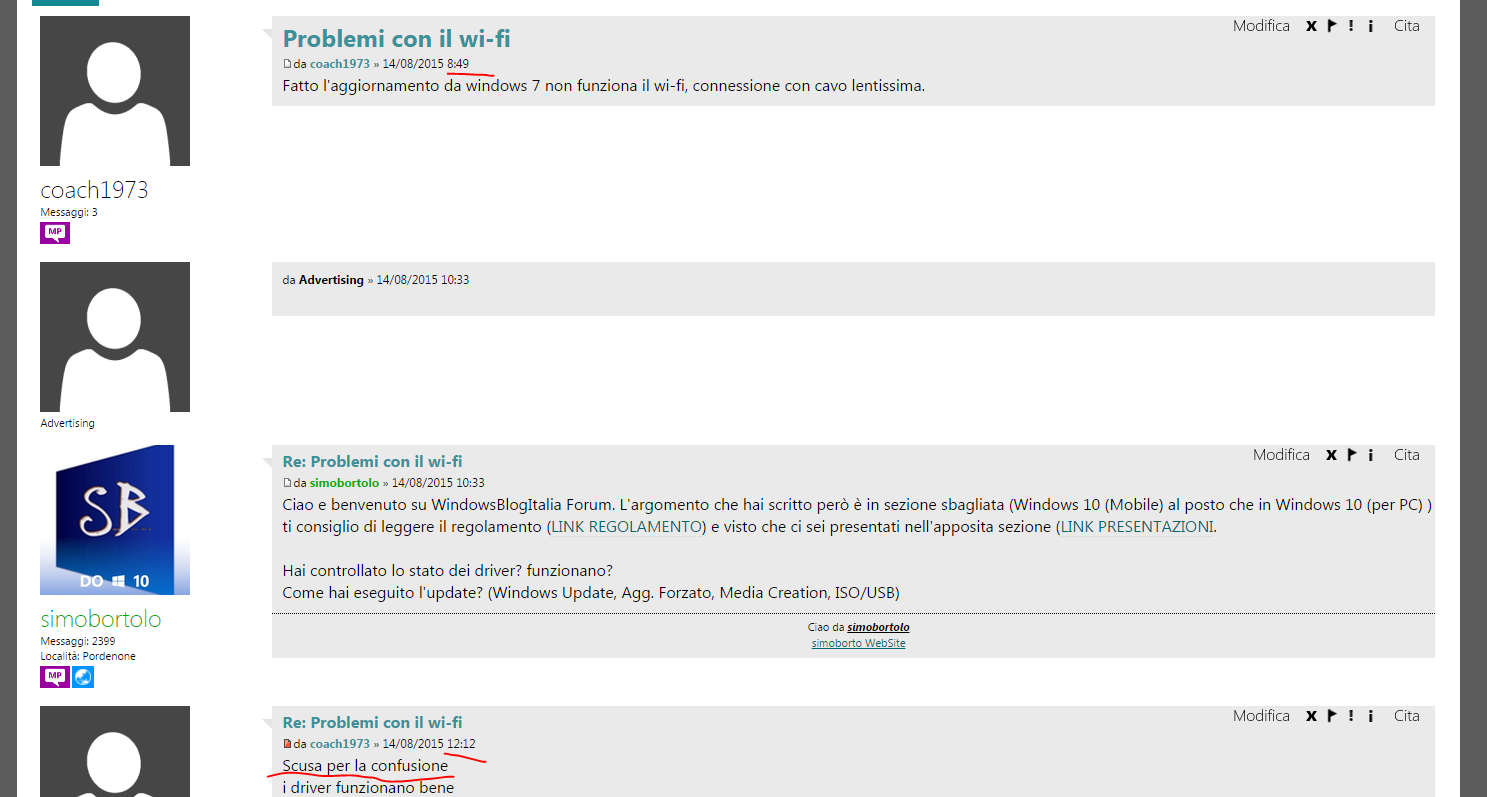The image size is (1487, 797).
Task: Click post icon beside 'da simobortolo' 10:33
Action: point(287,483)
